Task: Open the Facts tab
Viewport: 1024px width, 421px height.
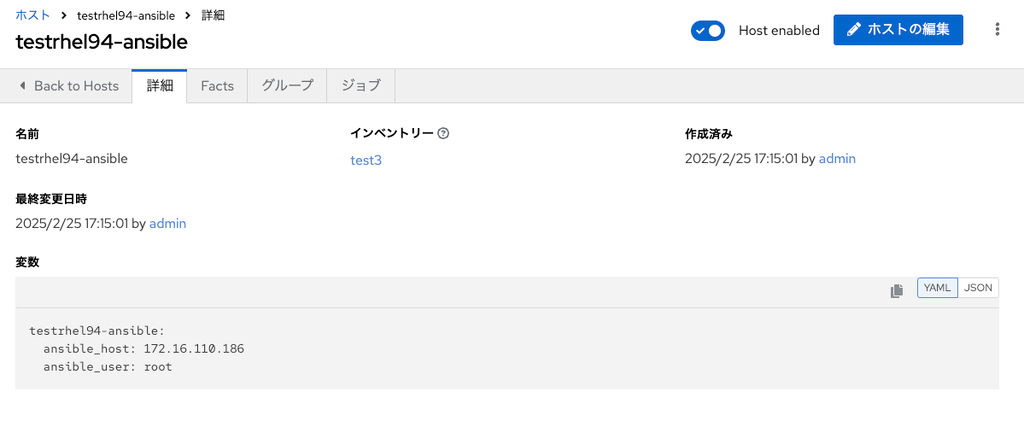Action: (217, 86)
